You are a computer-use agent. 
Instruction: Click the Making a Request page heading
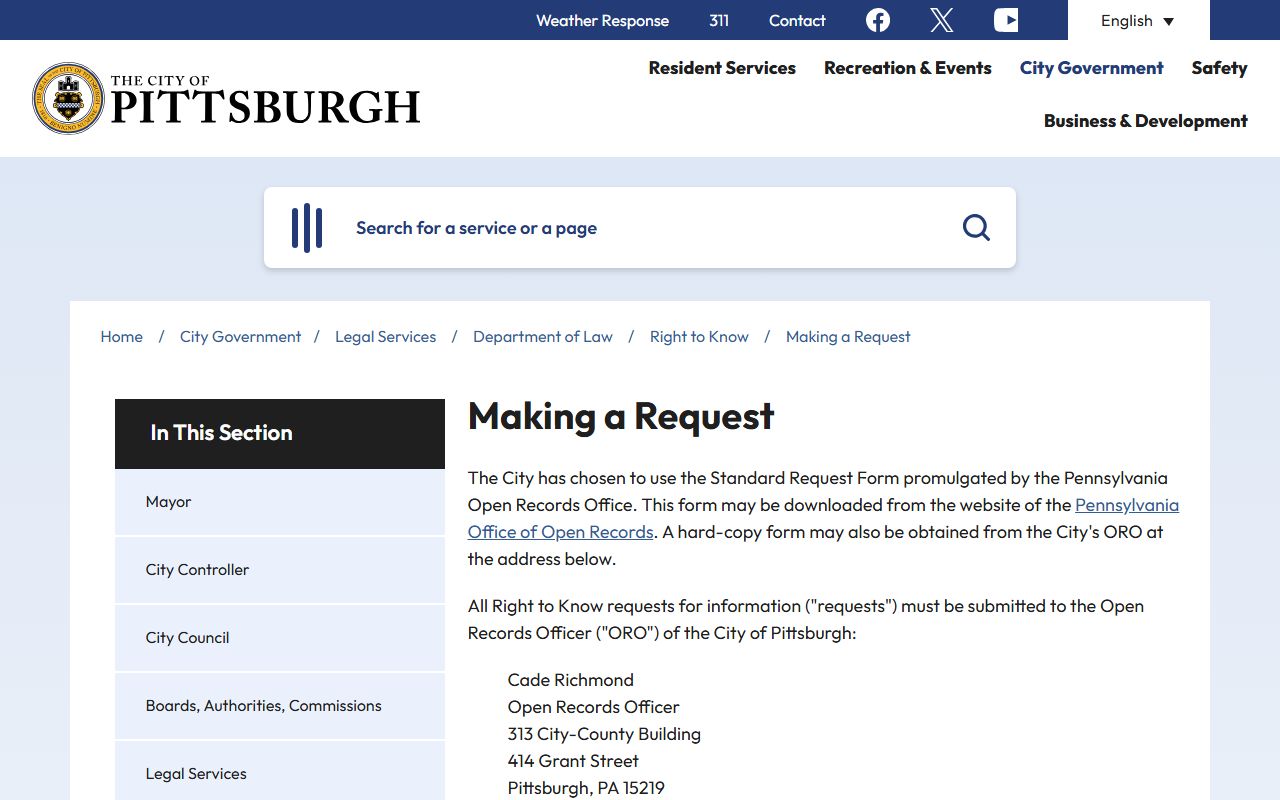point(621,416)
